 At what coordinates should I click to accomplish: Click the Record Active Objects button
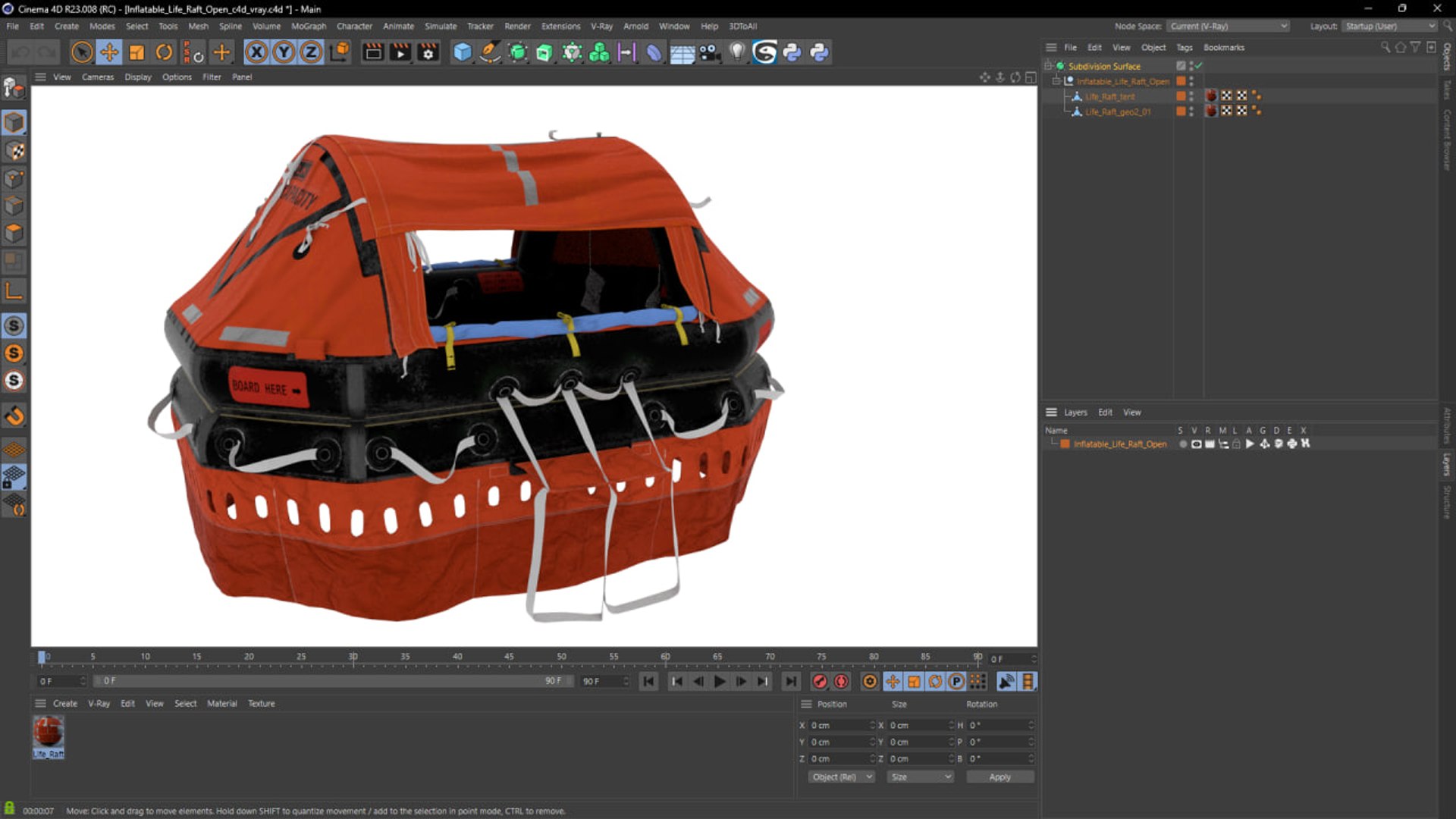(820, 681)
